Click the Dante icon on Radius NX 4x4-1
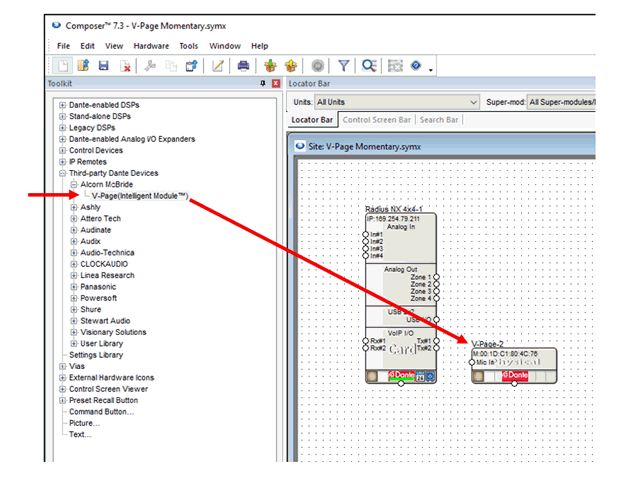The image size is (624, 480). click(x=401, y=375)
